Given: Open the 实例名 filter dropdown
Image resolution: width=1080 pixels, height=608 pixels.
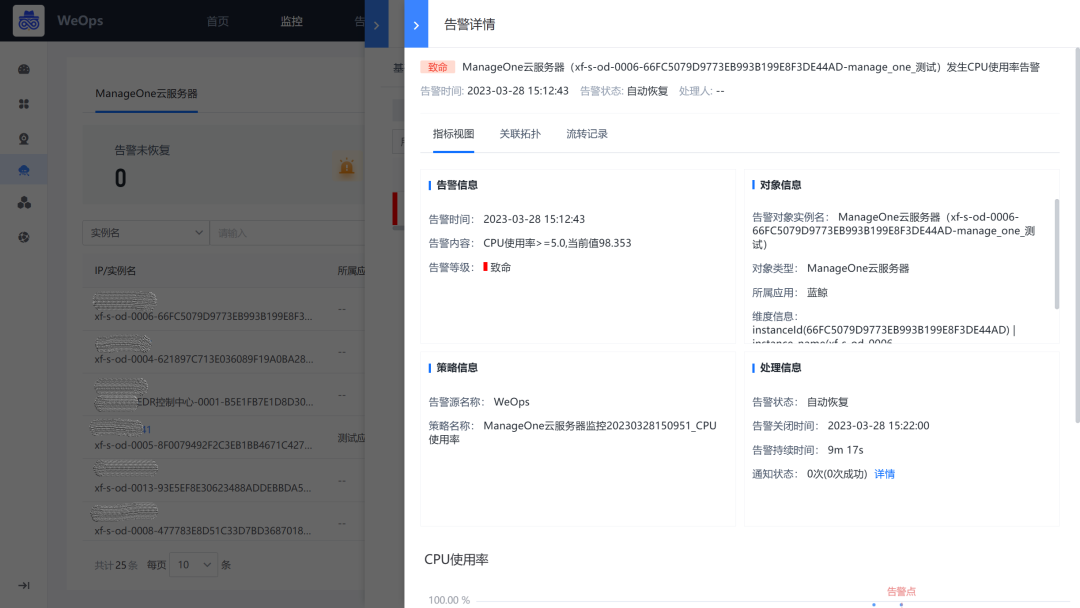Looking at the screenshot, I should [145, 233].
